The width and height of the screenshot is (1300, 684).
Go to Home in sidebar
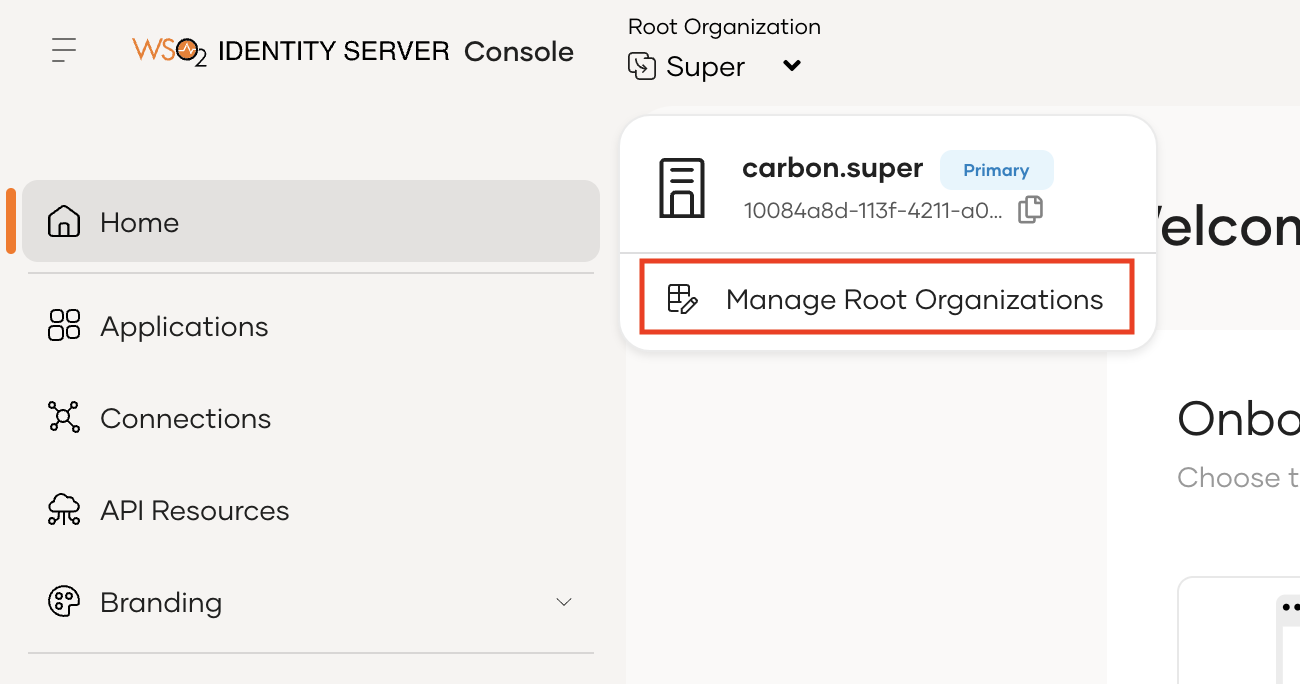point(311,222)
